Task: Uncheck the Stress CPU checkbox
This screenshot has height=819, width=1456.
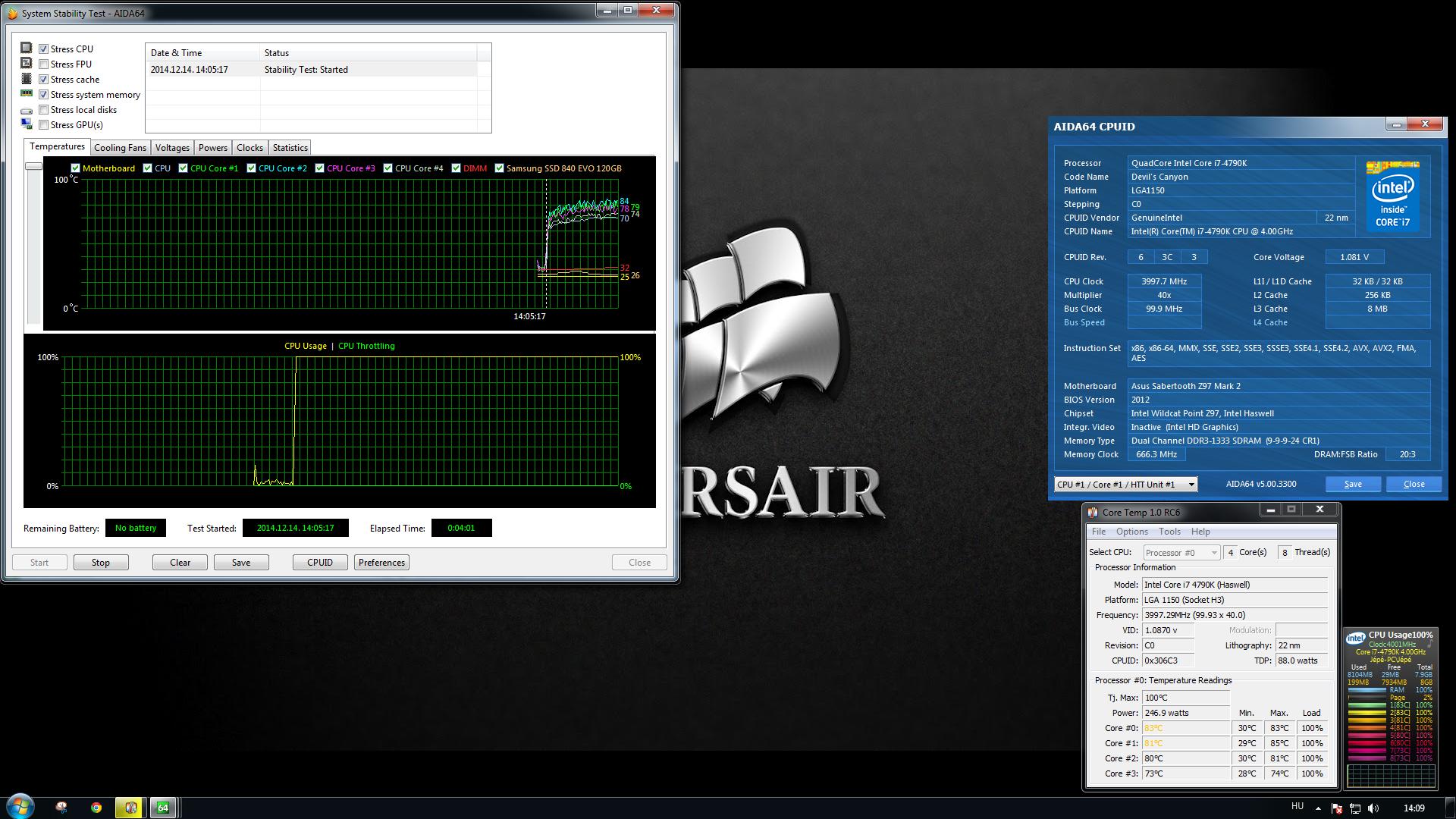Action: 44,49
